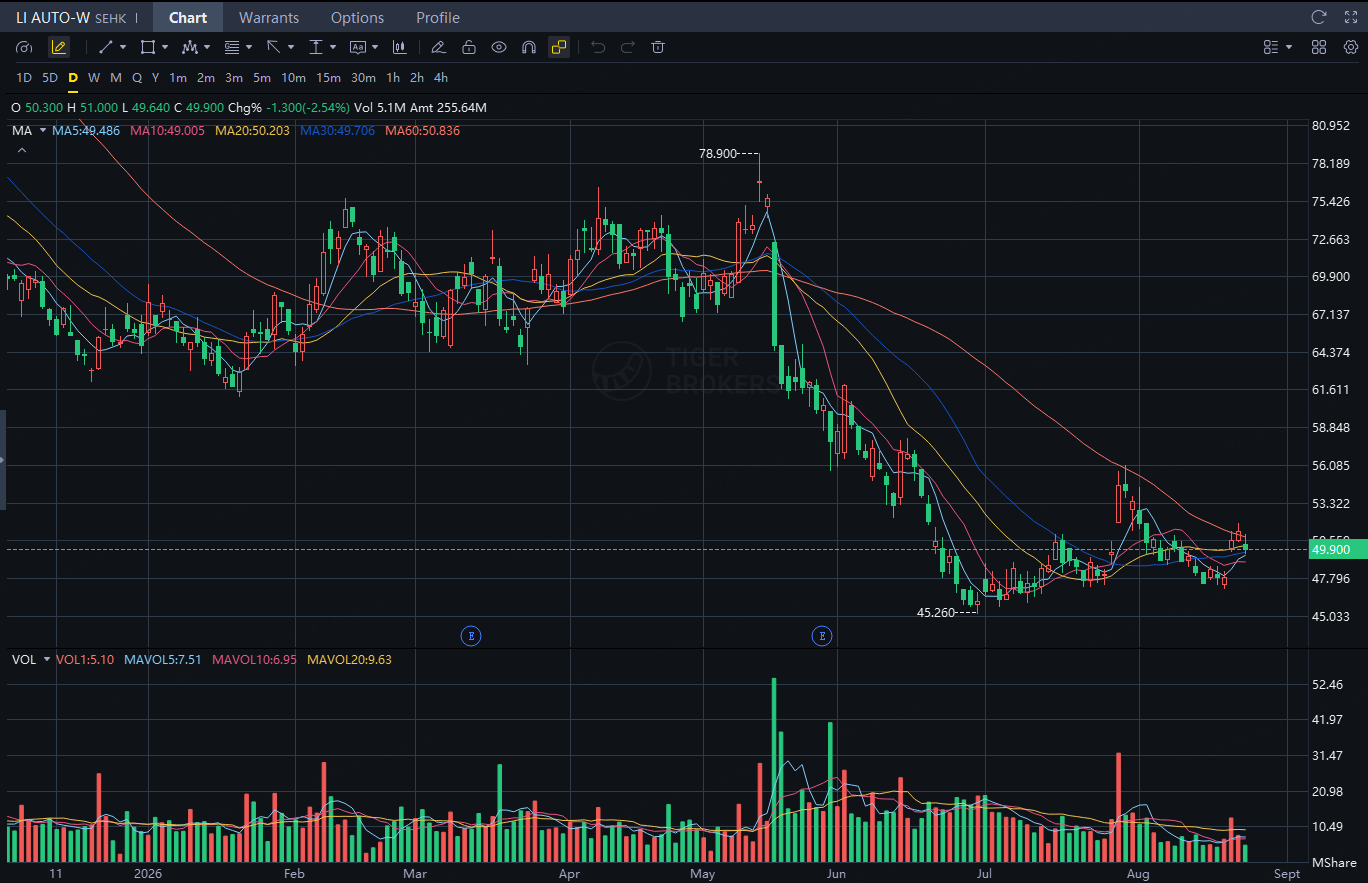Select the daily D period

[x=73, y=78]
